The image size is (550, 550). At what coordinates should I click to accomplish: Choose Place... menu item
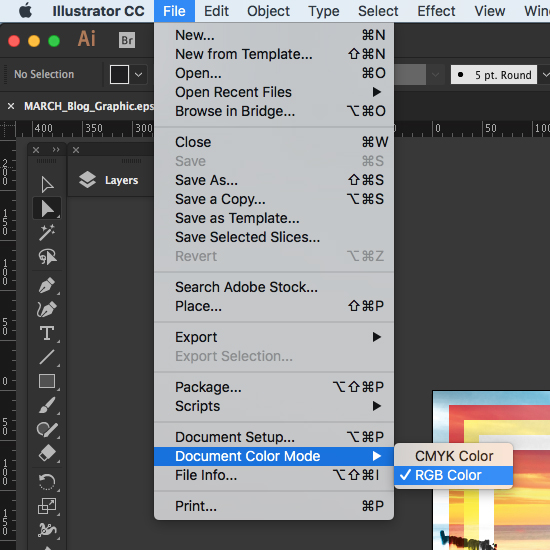[x=274, y=306]
